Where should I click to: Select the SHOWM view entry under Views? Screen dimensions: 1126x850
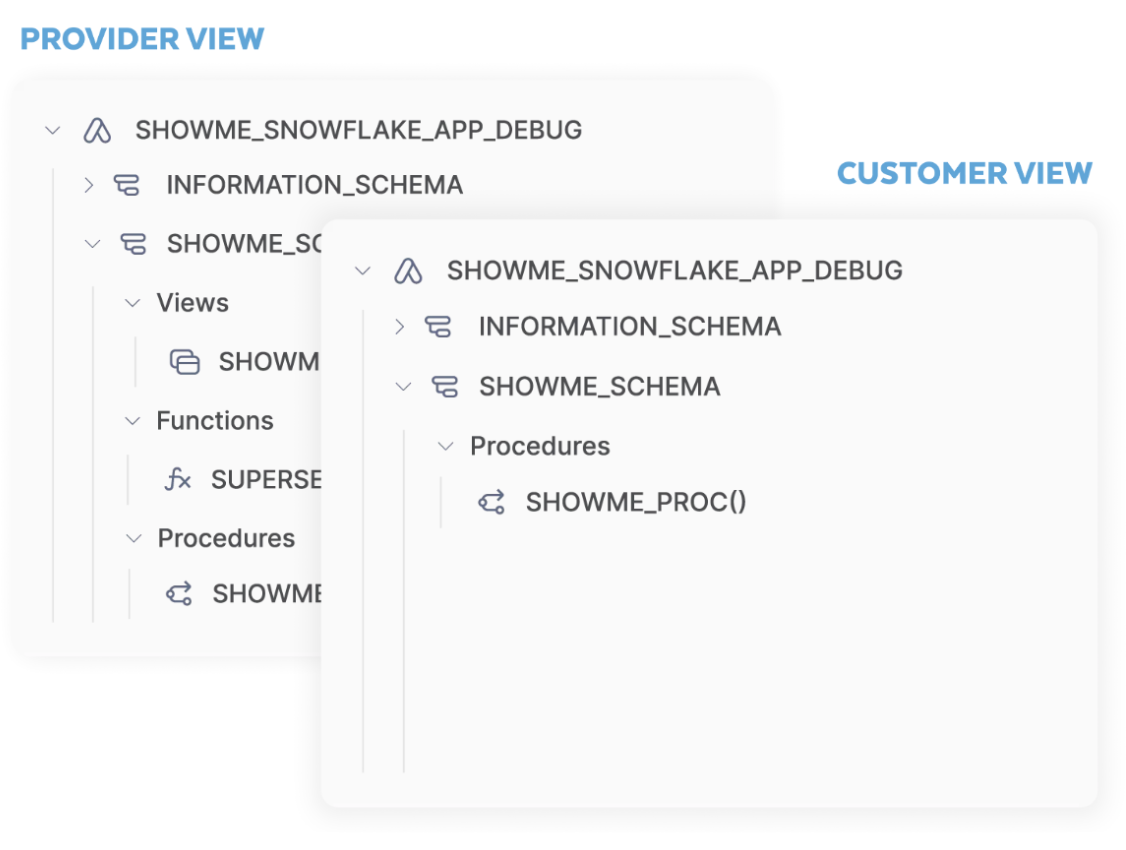click(x=269, y=362)
